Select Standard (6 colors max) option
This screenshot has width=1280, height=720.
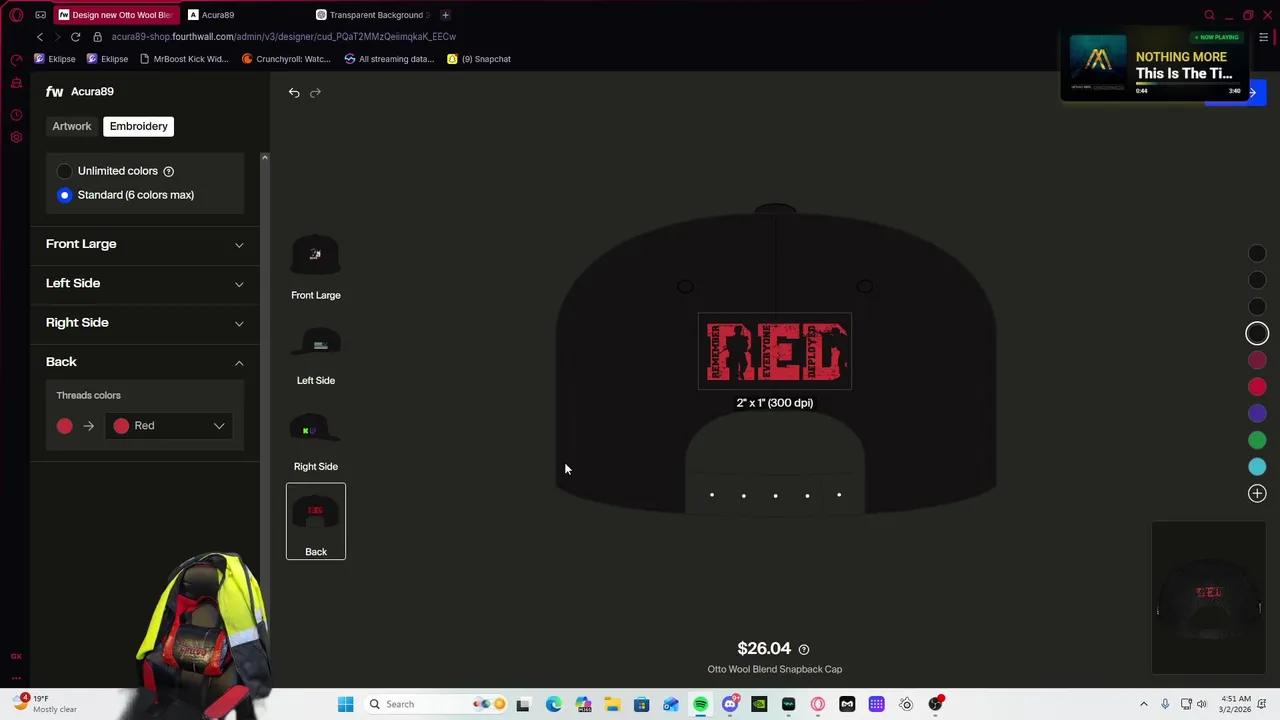(65, 195)
